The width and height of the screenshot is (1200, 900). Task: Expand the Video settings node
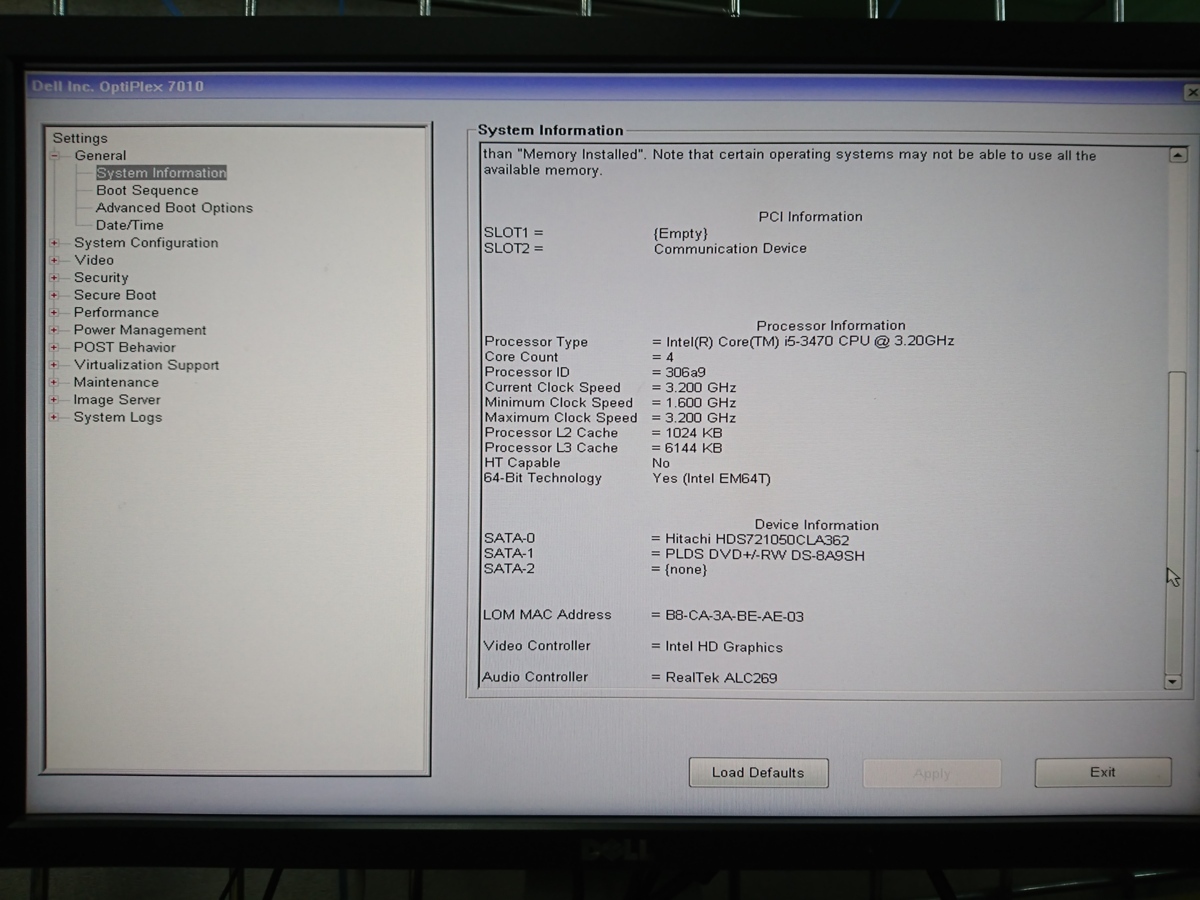[x=54, y=260]
